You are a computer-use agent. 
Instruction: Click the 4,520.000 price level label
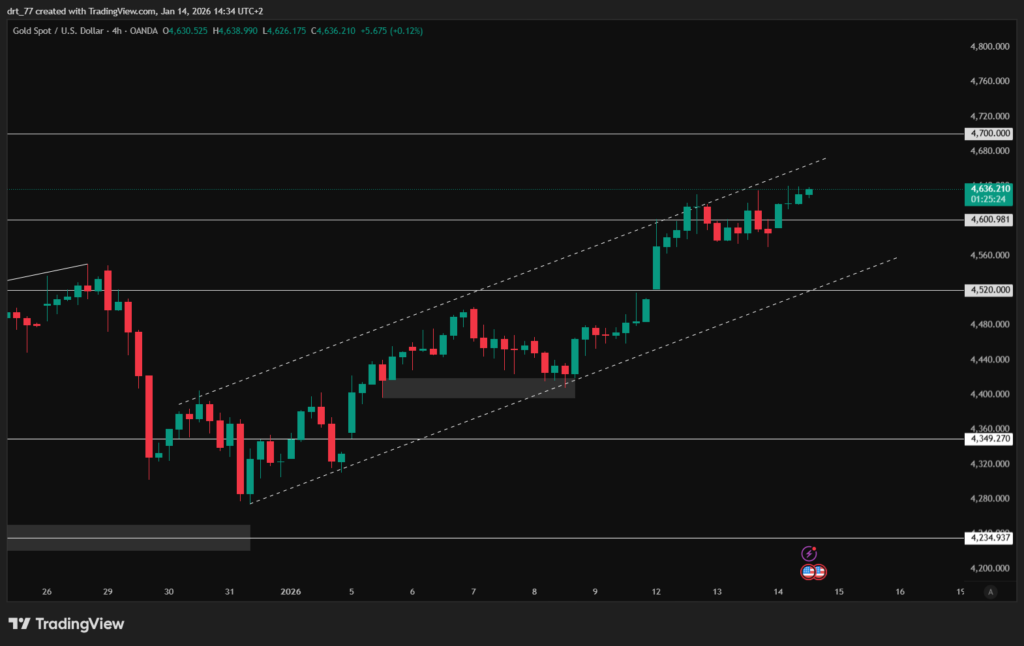pyautogui.click(x=989, y=291)
